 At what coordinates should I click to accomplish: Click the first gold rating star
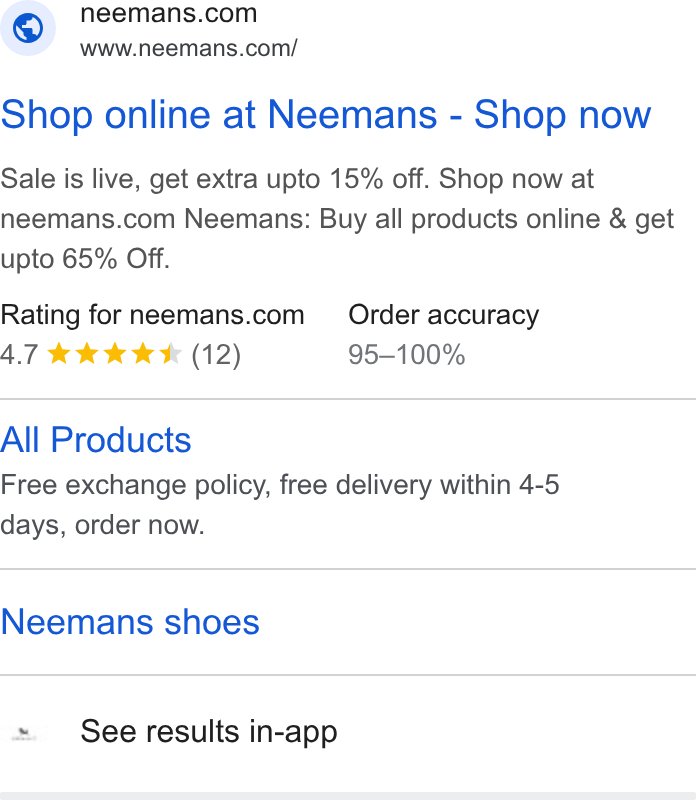(x=59, y=354)
